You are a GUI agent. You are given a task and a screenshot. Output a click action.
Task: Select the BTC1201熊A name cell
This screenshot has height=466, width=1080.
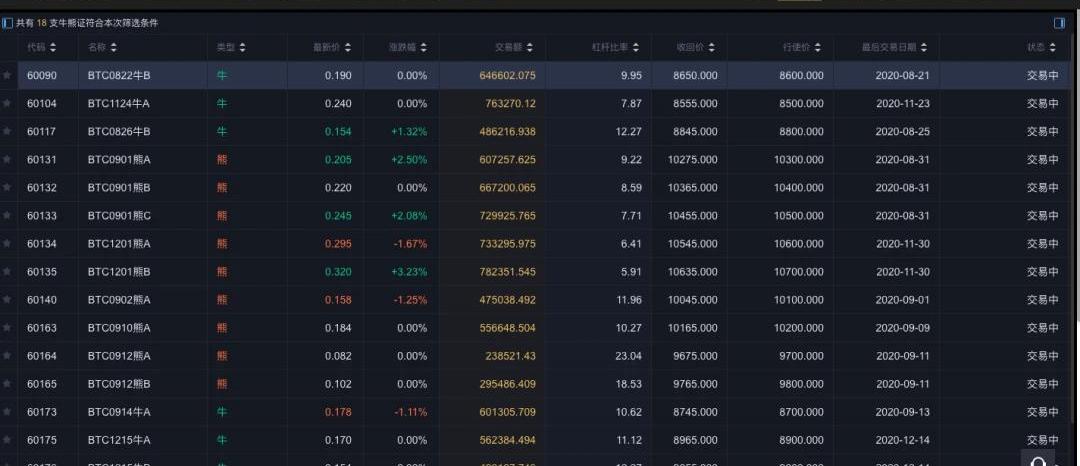tap(118, 244)
